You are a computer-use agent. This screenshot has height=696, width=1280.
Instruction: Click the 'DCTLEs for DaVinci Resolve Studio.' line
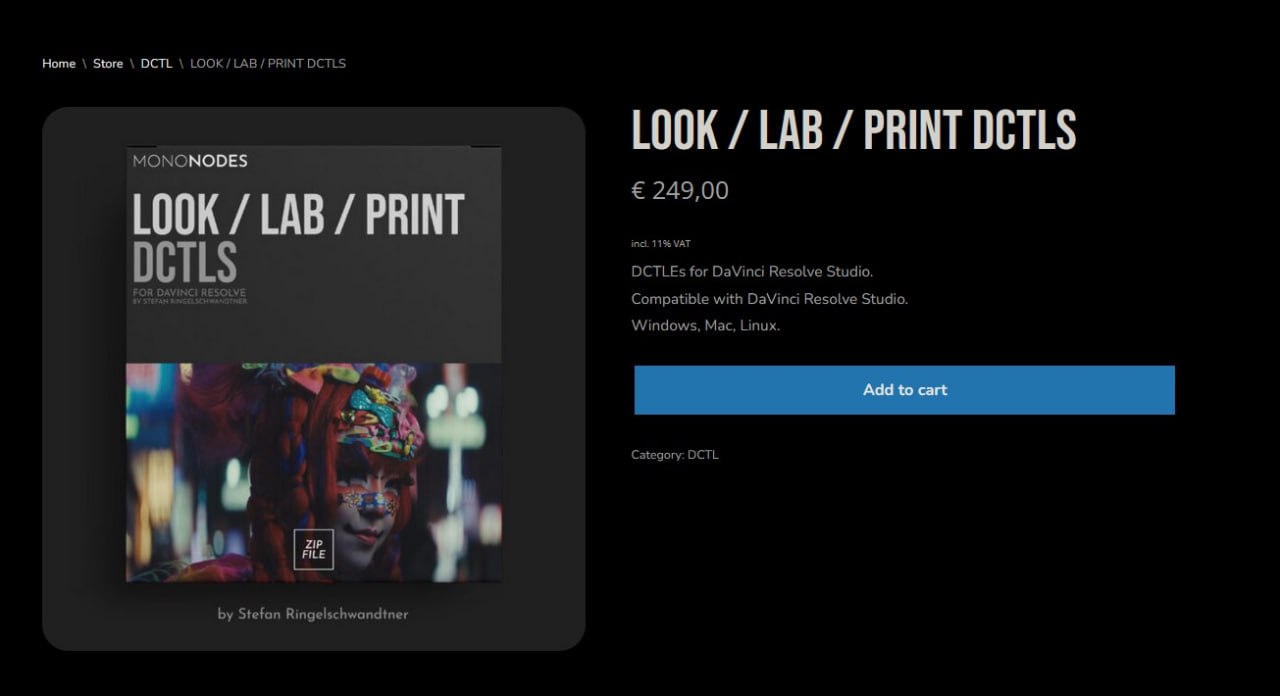(x=752, y=271)
